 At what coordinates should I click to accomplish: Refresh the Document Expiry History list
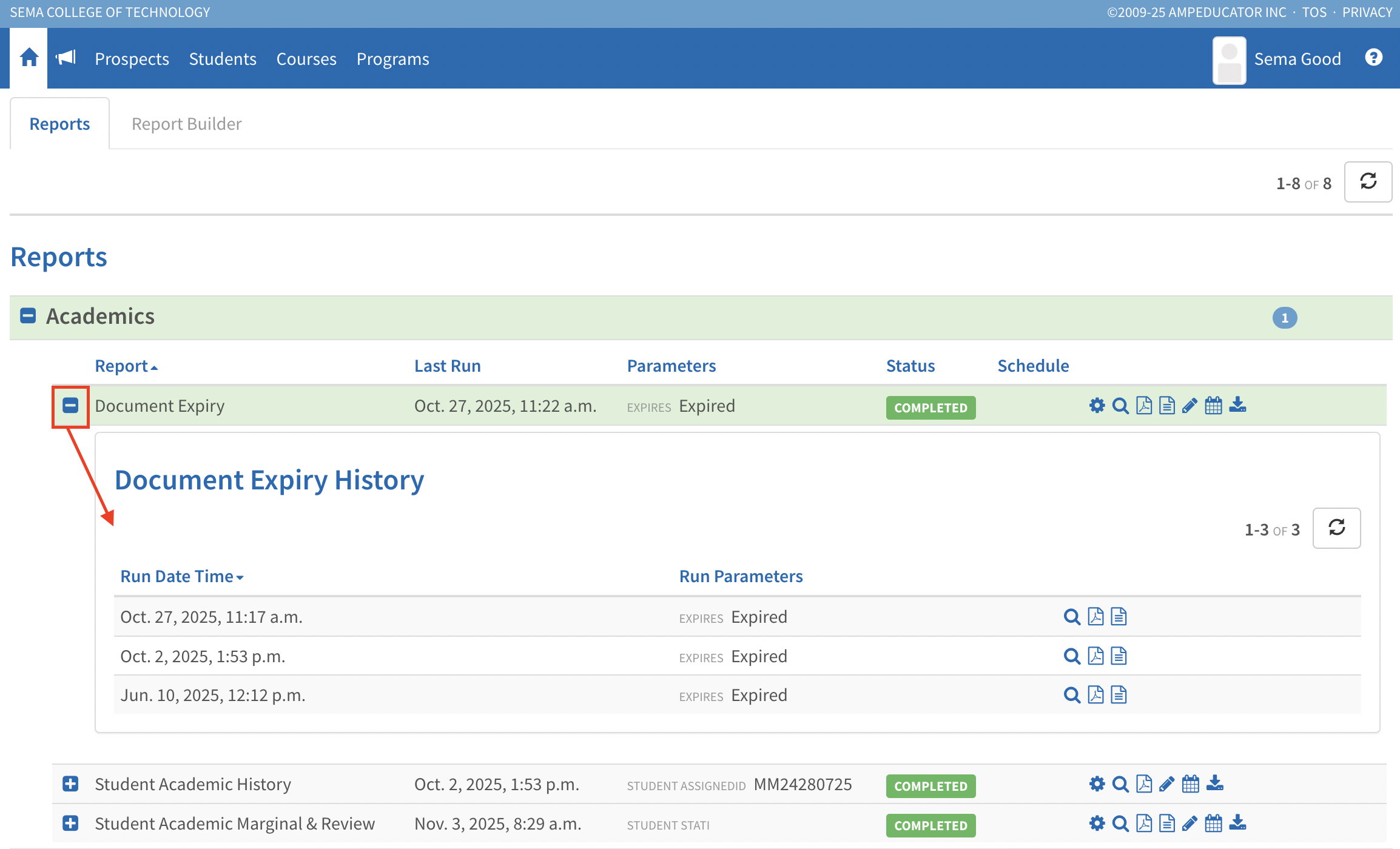[x=1336, y=528]
